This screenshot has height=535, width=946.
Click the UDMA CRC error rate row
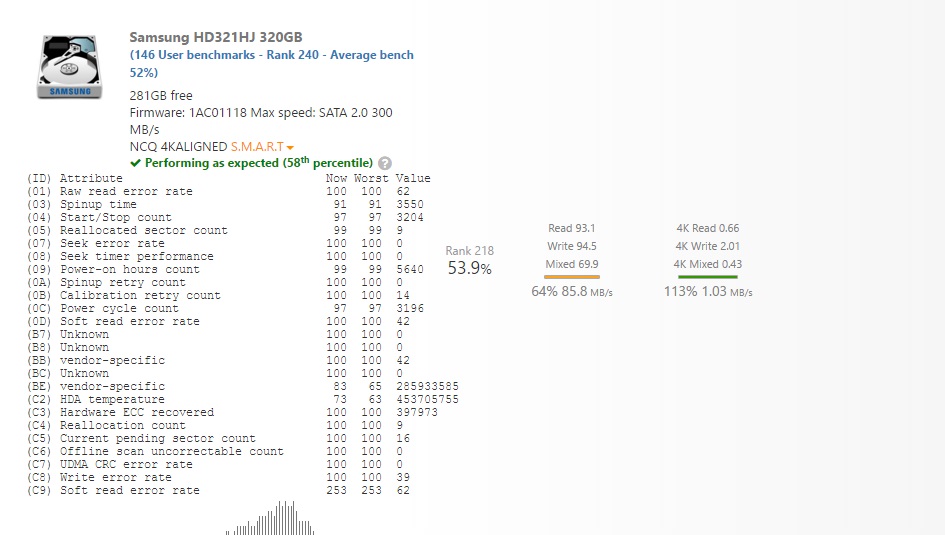point(215,464)
